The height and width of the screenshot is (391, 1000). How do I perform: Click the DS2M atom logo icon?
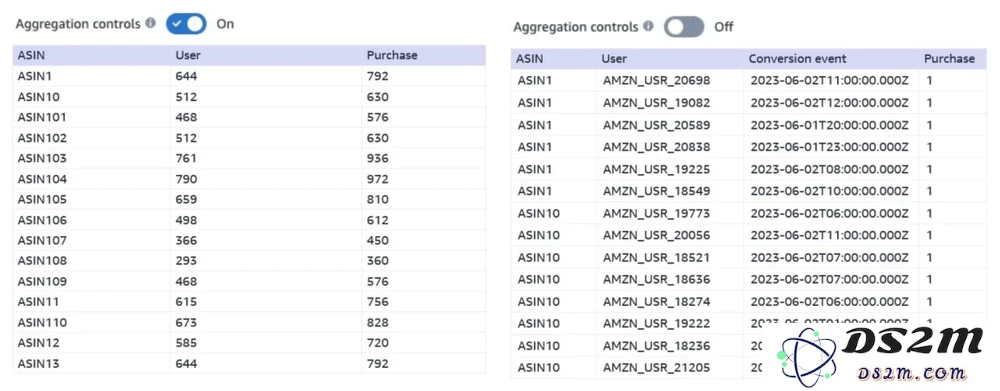coord(807,356)
